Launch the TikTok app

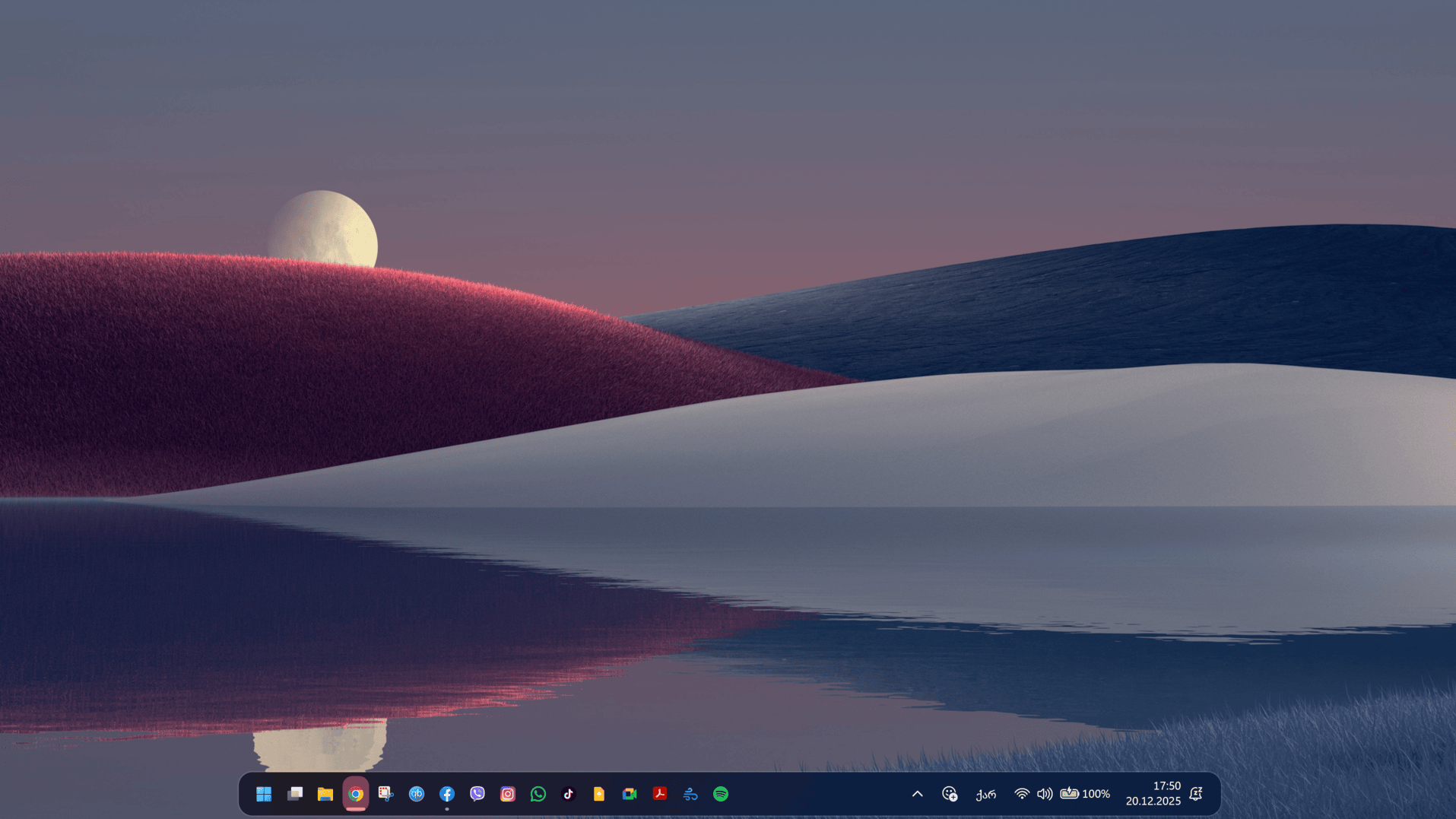pyautogui.click(x=569, y=794)
